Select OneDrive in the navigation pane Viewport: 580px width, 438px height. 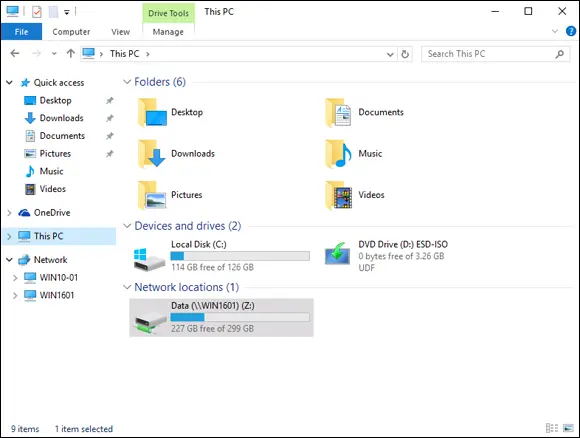click(52, 213)
